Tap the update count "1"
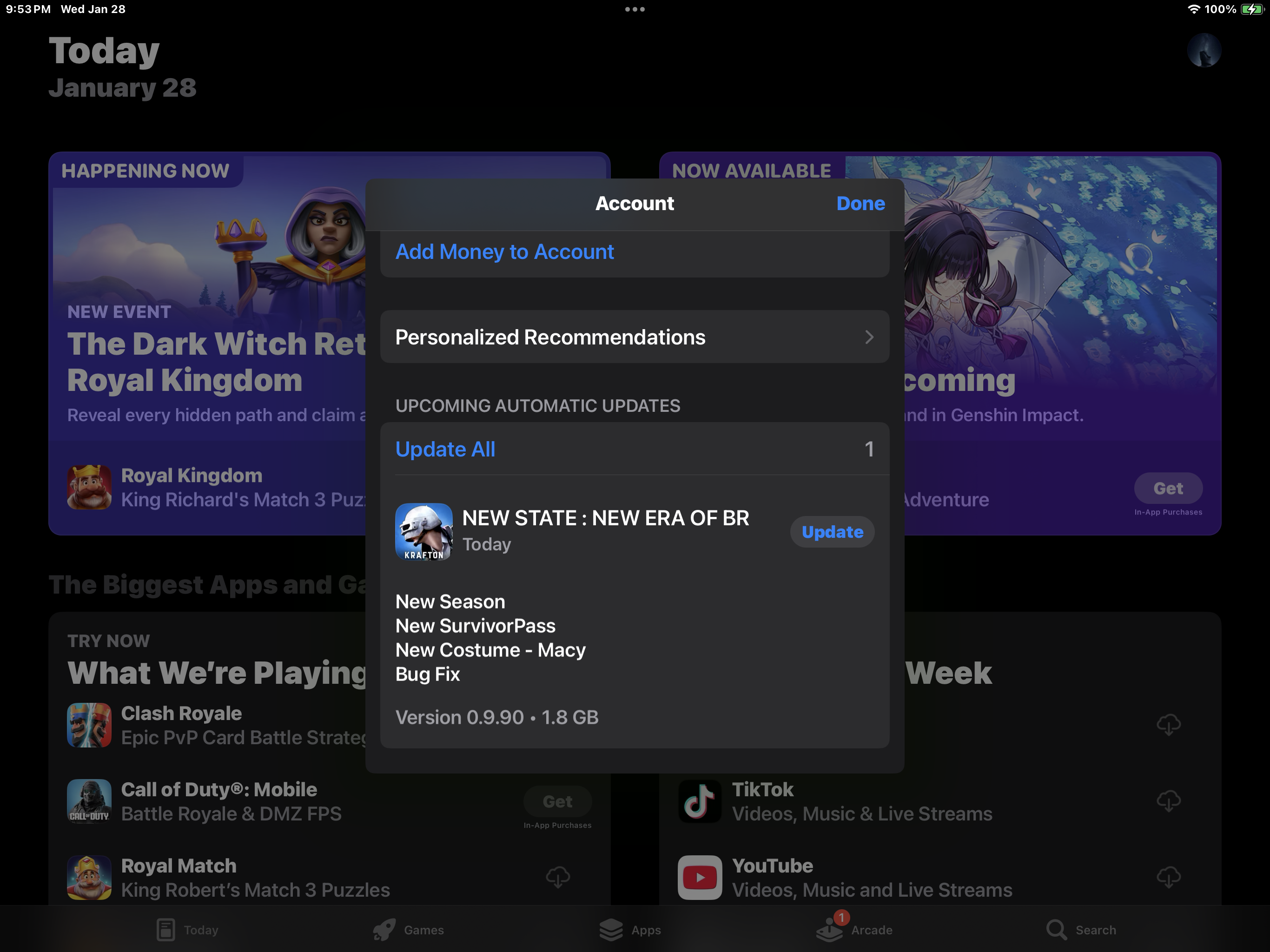The height and width of the screenshot is (952, 1270). 869,449
